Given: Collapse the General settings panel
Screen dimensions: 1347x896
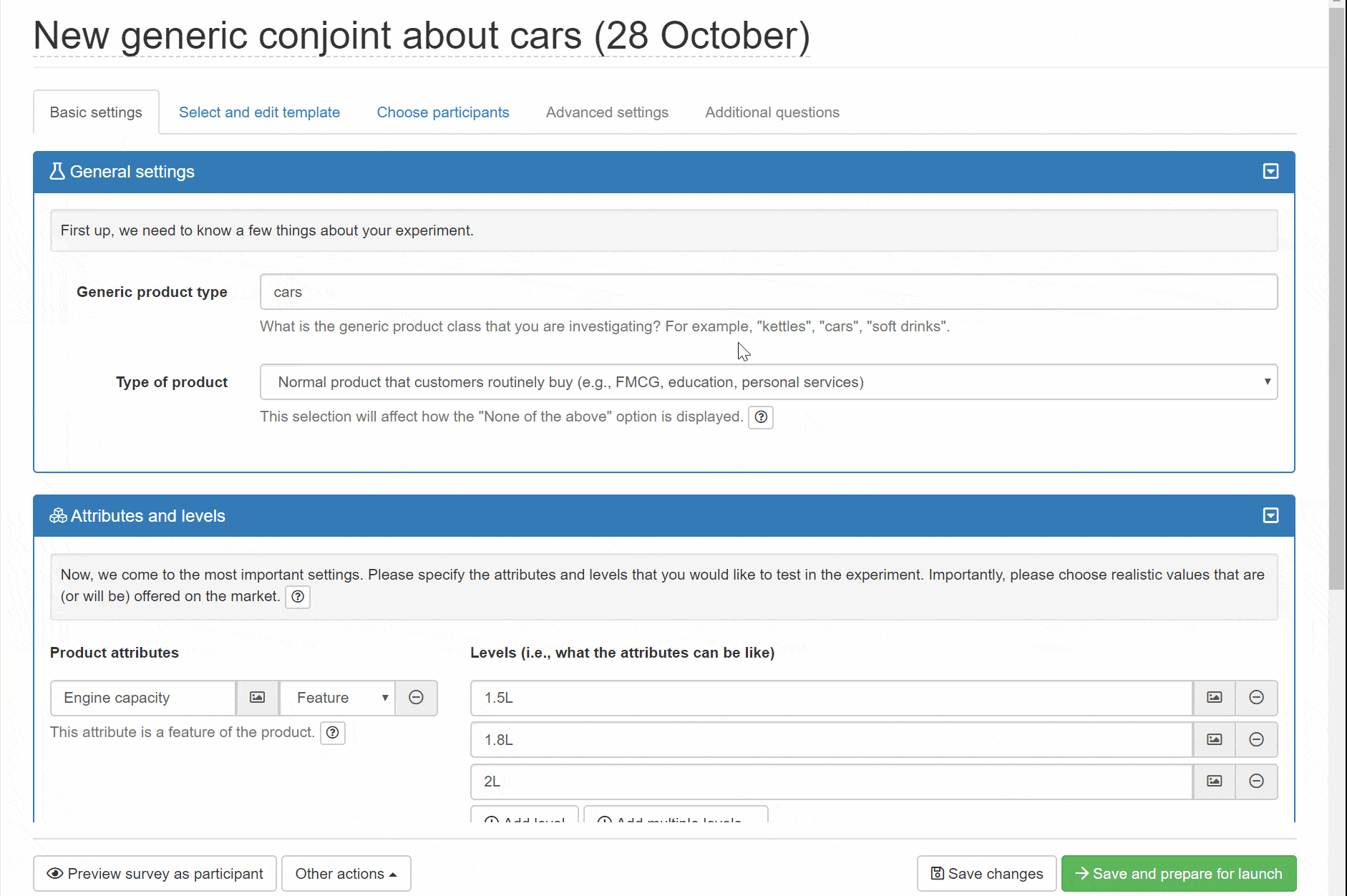Looking at the screenshot, I should tap(1270, 172).
